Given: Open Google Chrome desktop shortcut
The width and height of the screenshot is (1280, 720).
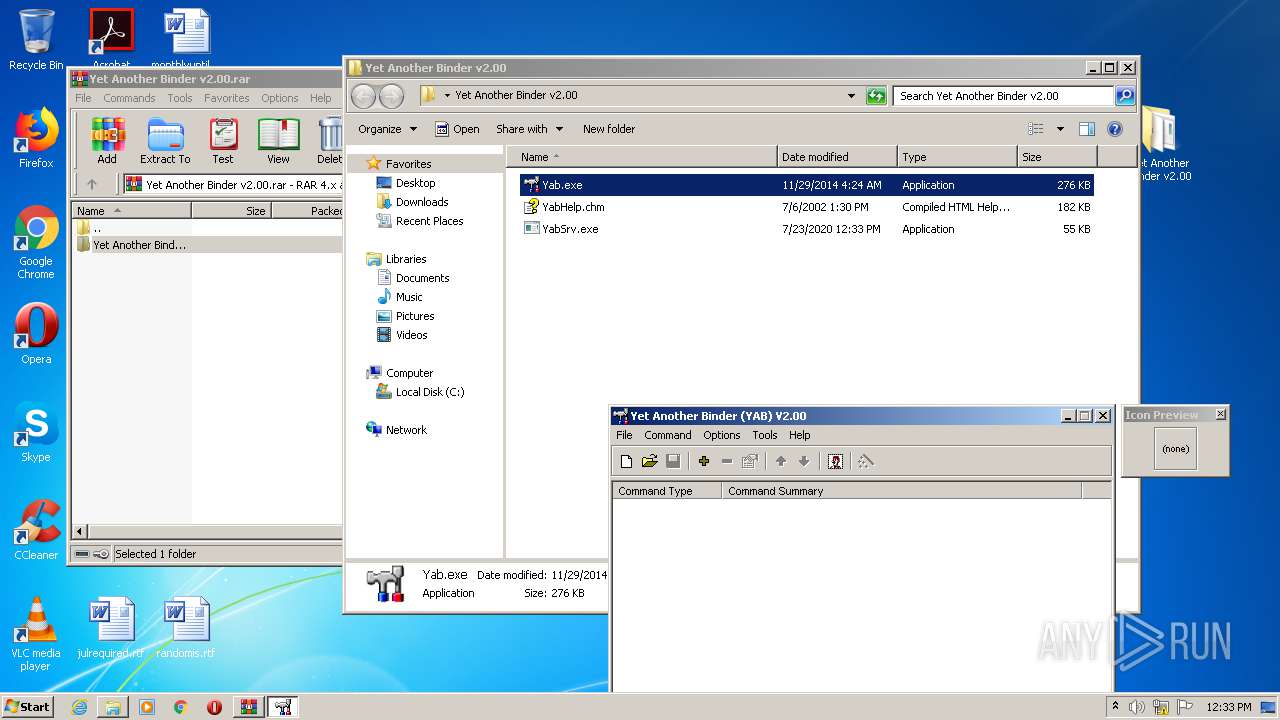Looking at the screenshot, I should pos(36,243).
